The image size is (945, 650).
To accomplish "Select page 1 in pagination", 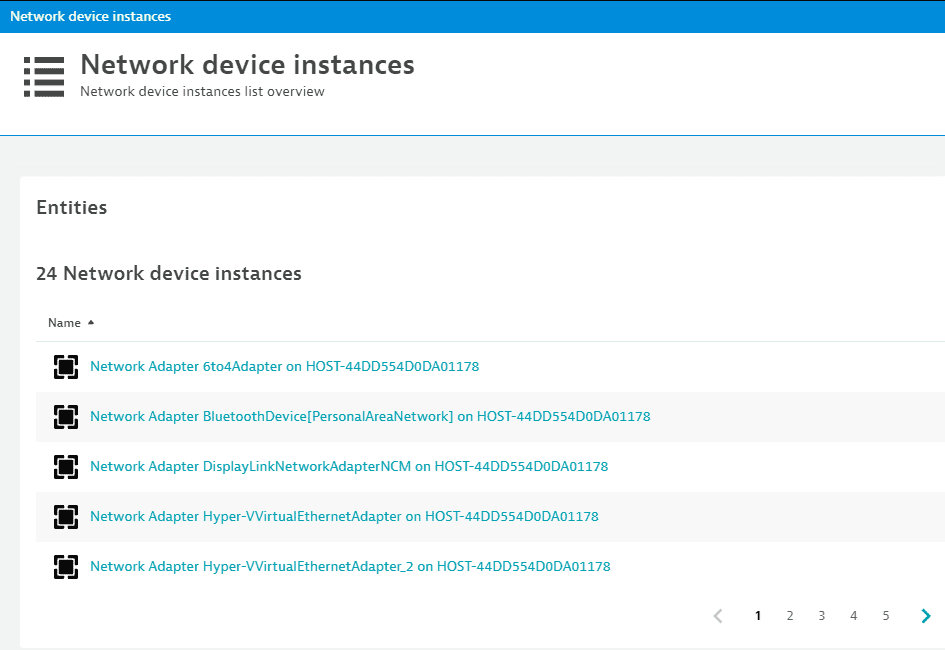I will click(758, 616).
